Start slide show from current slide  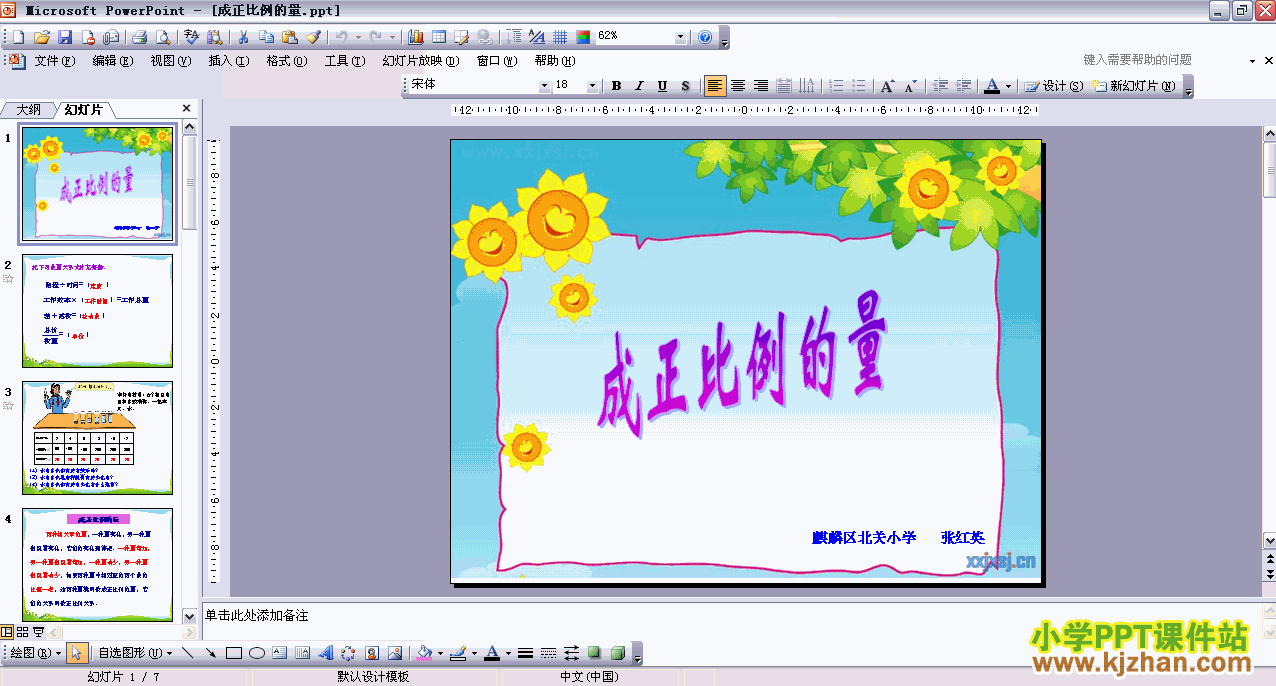[38, 632]
